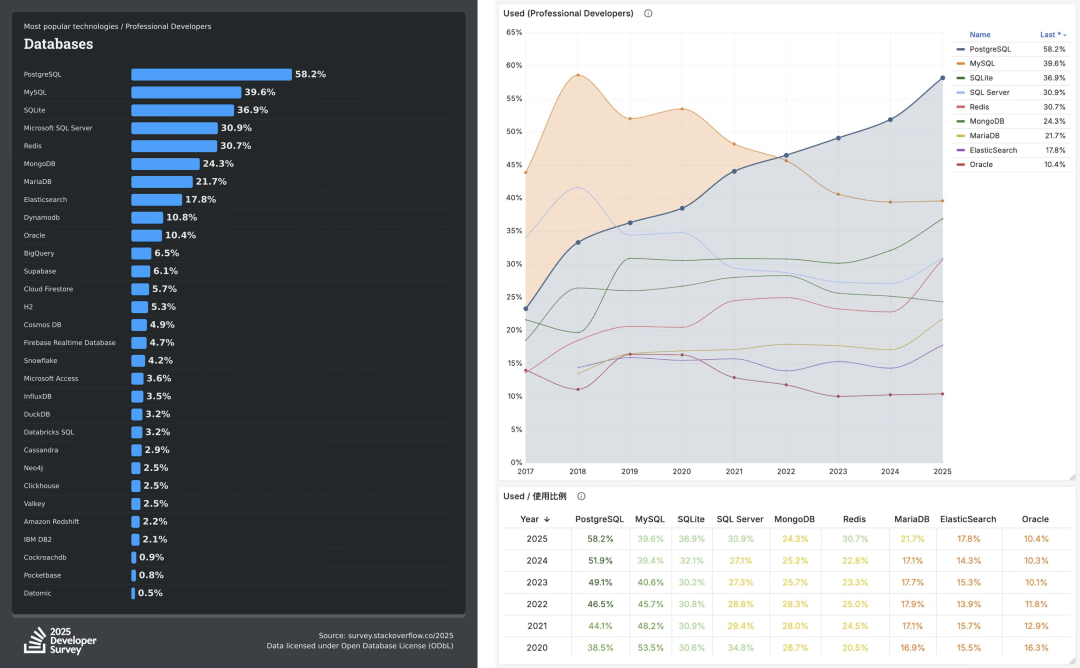
Task: Select the 2025 year cell in the table
Action: (x=537, y=539)
